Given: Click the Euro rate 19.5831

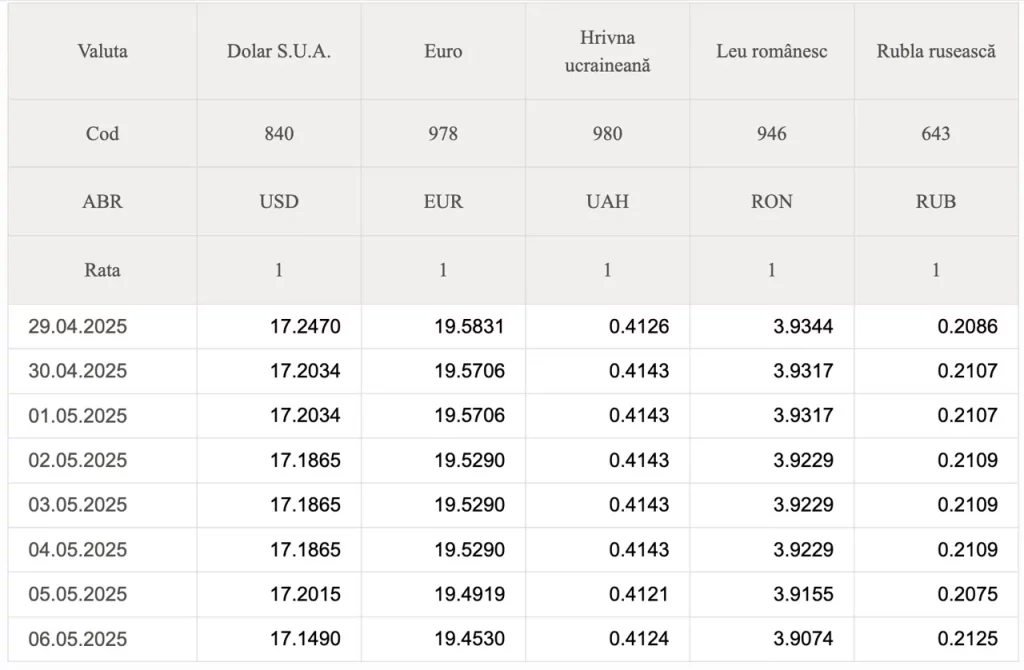Looking at the screenshot, I should click(469, 326).
